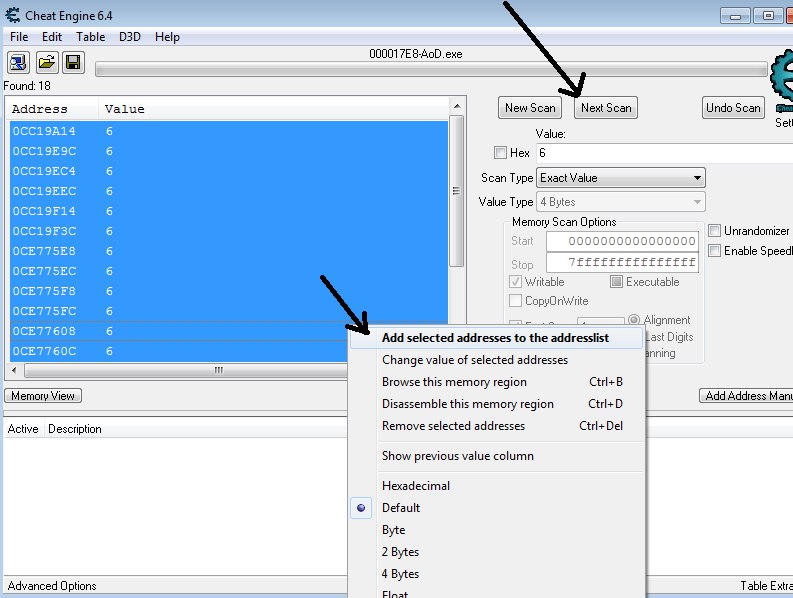
Task: Open the File menu
Action: (19, 37)
